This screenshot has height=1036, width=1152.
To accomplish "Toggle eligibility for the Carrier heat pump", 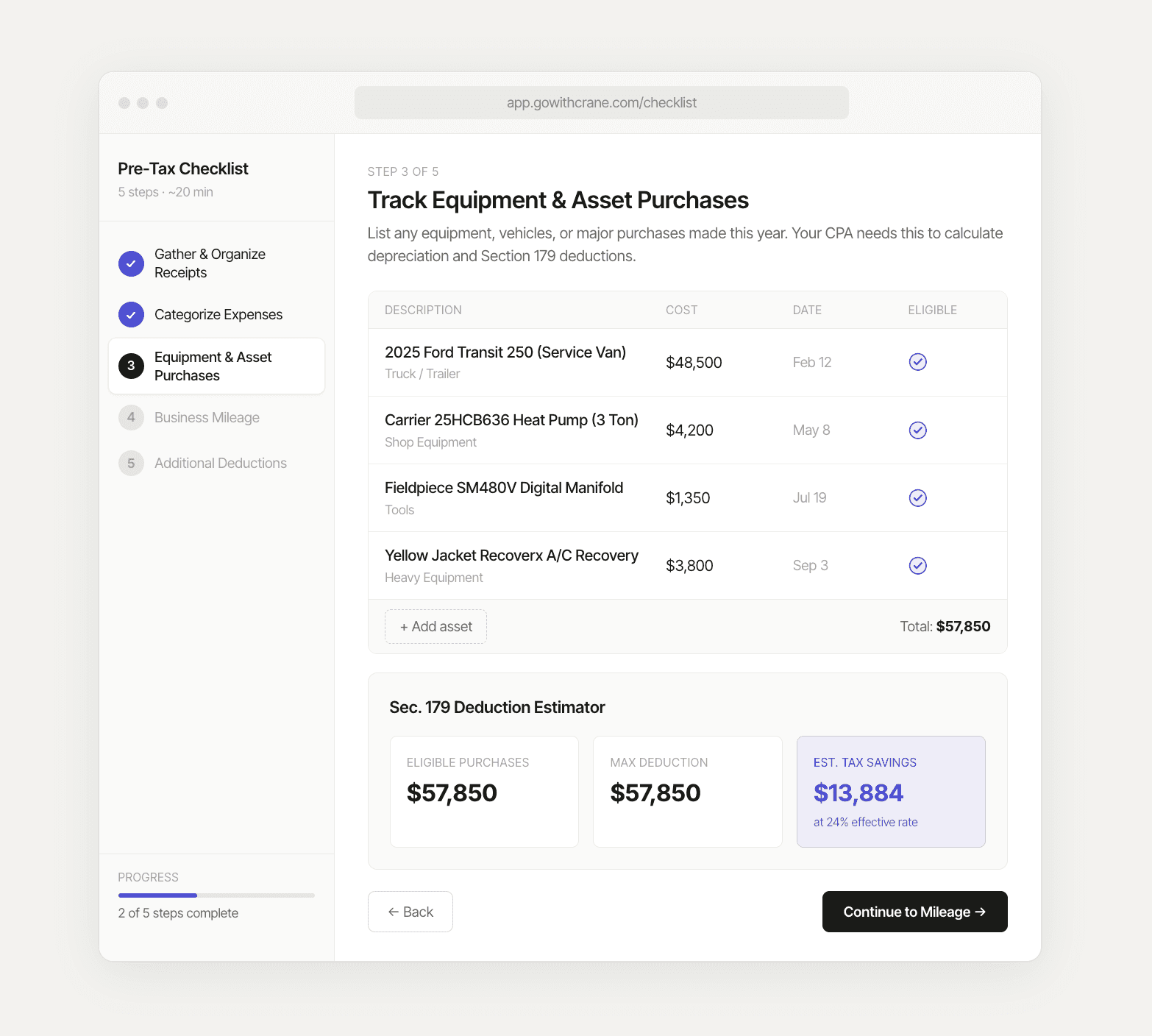I will point(917,430).
